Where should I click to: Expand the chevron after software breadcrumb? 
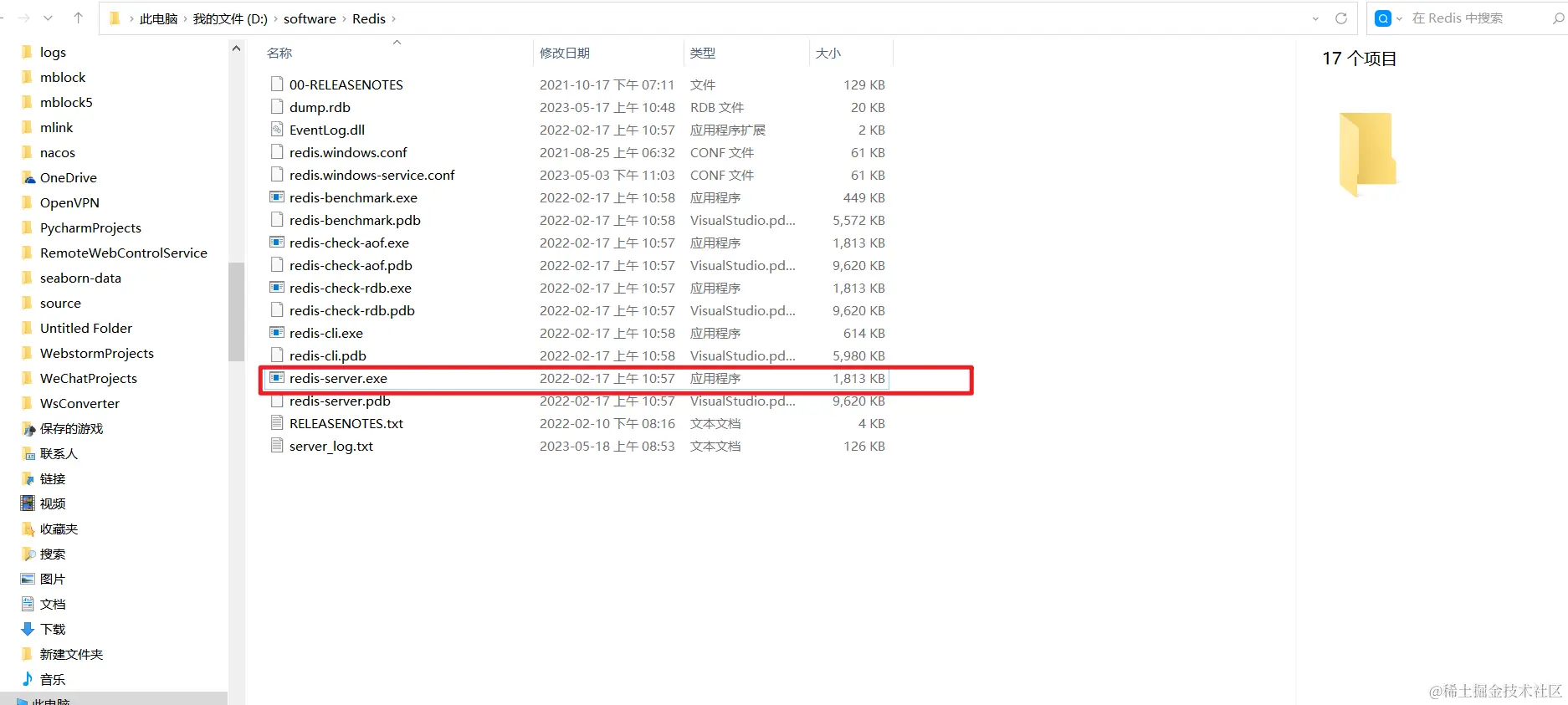(x=344, y=18)
